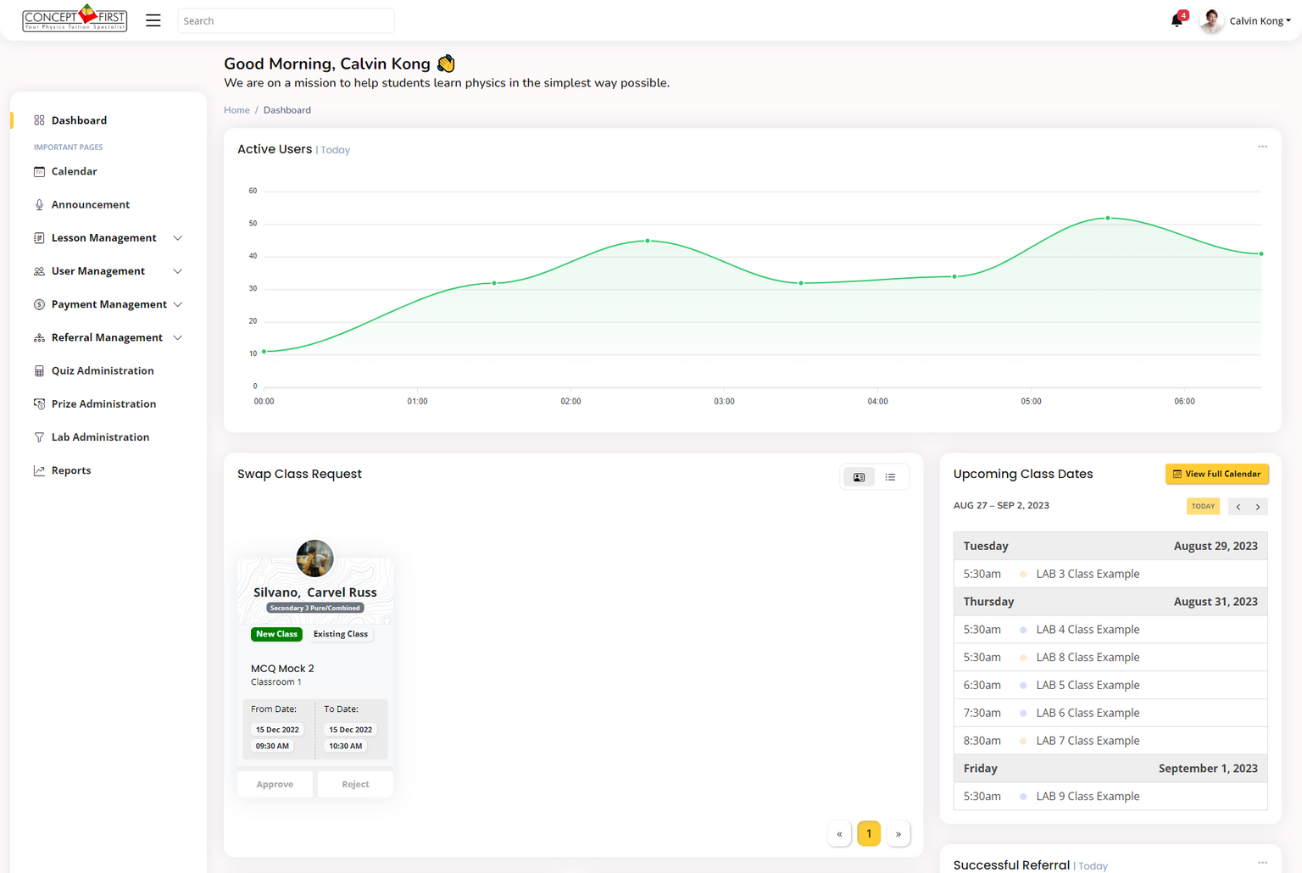Click the Quiz Administration icon
The width and height of the screenshot is (1302, 873).
tap(39, 371)
